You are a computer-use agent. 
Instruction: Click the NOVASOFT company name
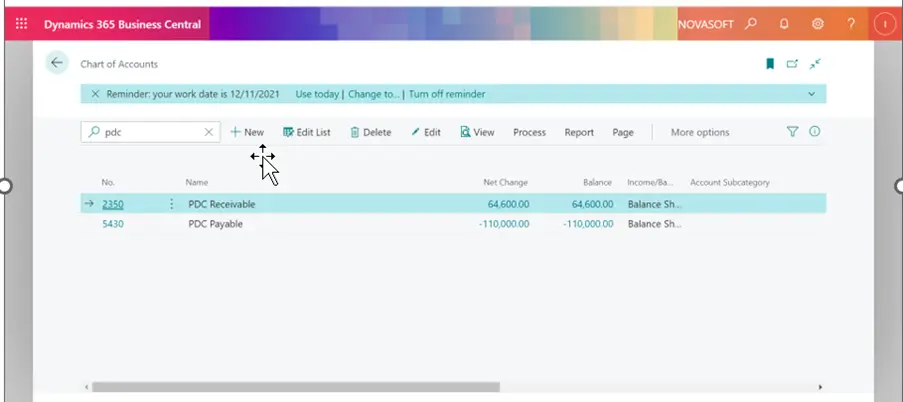(706, 24)
